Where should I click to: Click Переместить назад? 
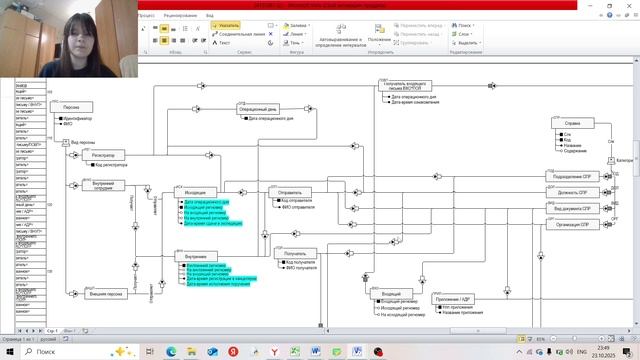(x=417, y=34)
